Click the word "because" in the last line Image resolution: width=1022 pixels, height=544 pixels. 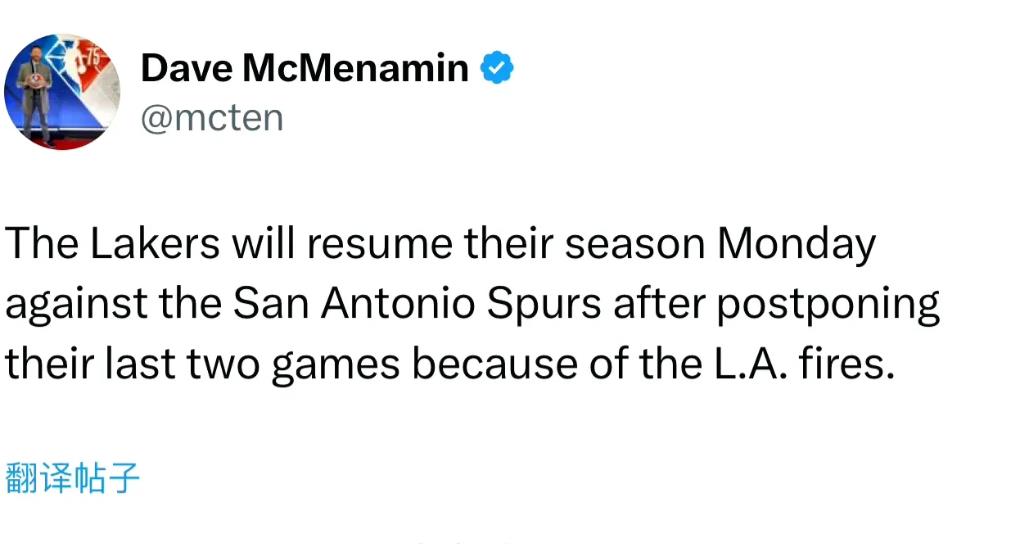point(494,364)
